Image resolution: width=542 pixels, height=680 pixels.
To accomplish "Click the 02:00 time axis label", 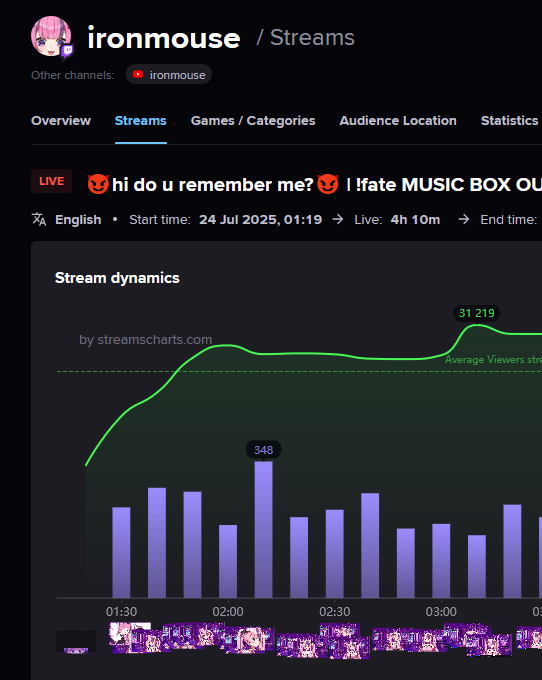I will pyautogui.click(x=228, y=612).
